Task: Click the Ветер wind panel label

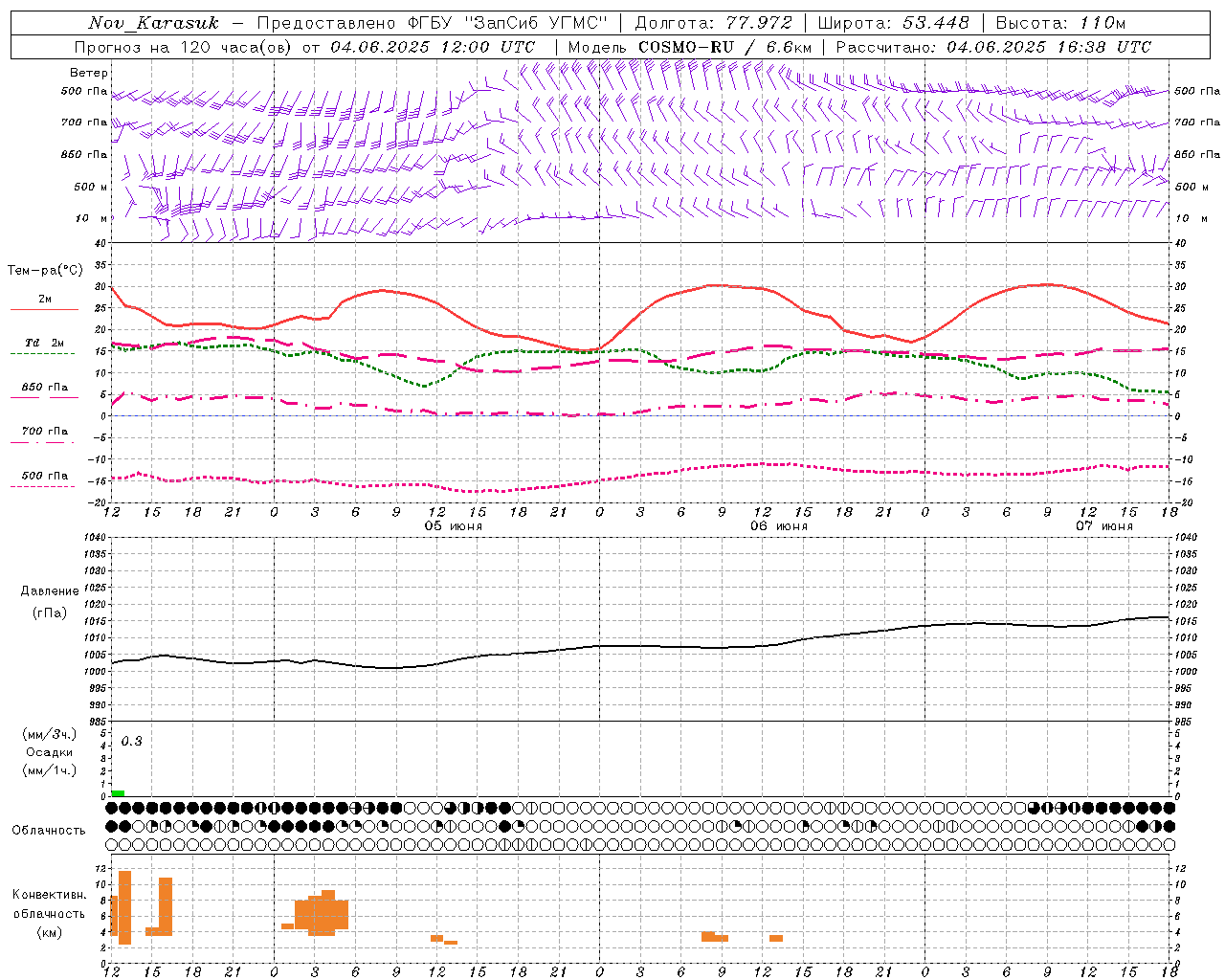Action: (x=89, y=73)
